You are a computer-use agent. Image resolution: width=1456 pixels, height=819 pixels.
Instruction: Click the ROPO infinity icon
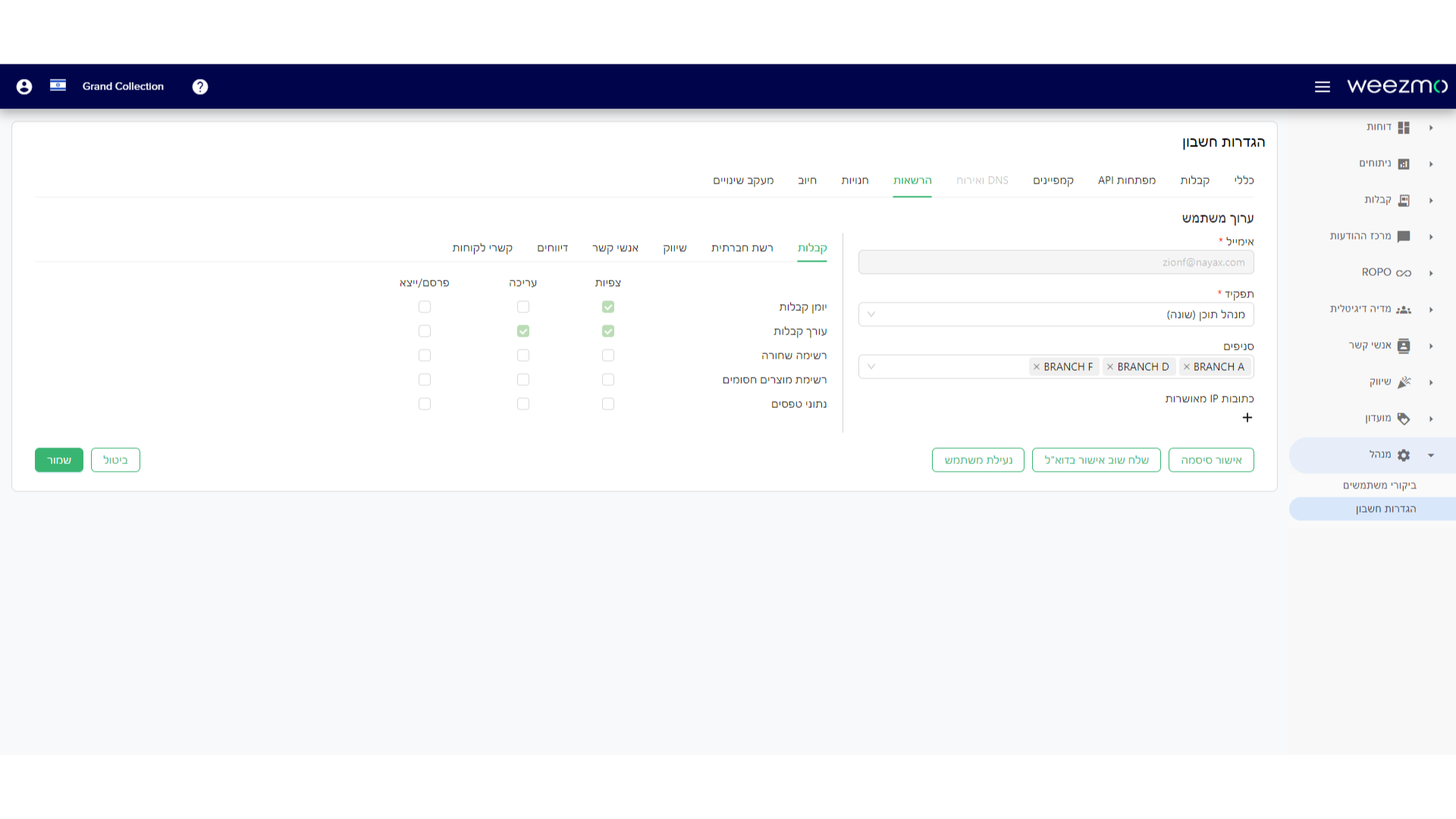tap(1404, 273)
